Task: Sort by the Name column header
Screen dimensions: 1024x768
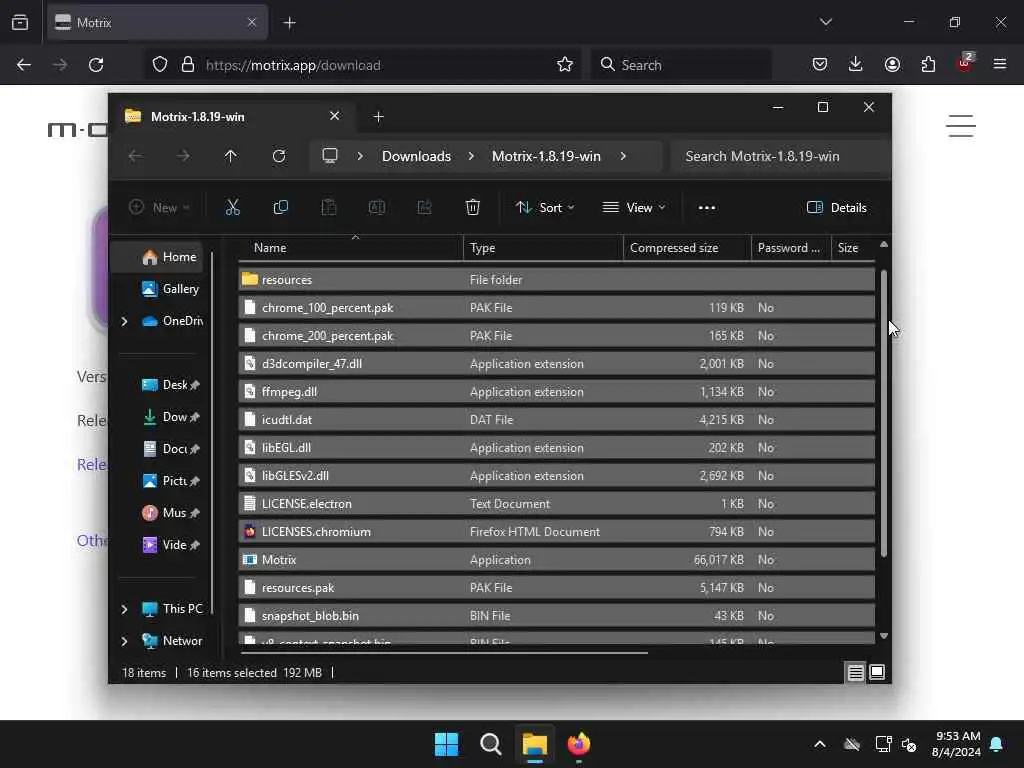Action: [351, 248]
